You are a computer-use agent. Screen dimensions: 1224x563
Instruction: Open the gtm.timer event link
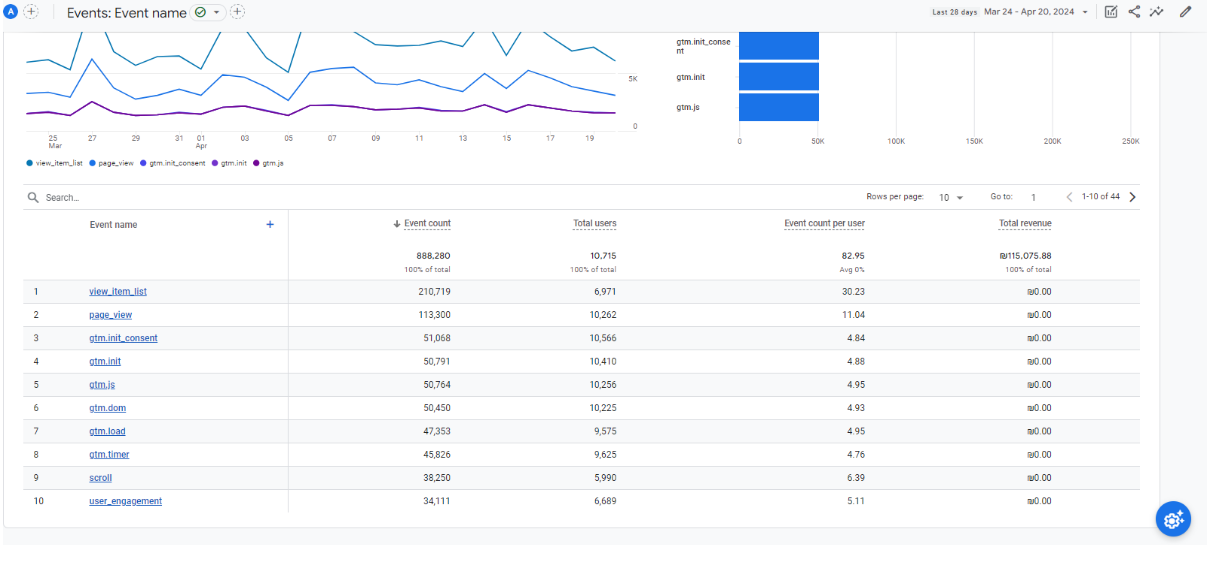point(109,455)
